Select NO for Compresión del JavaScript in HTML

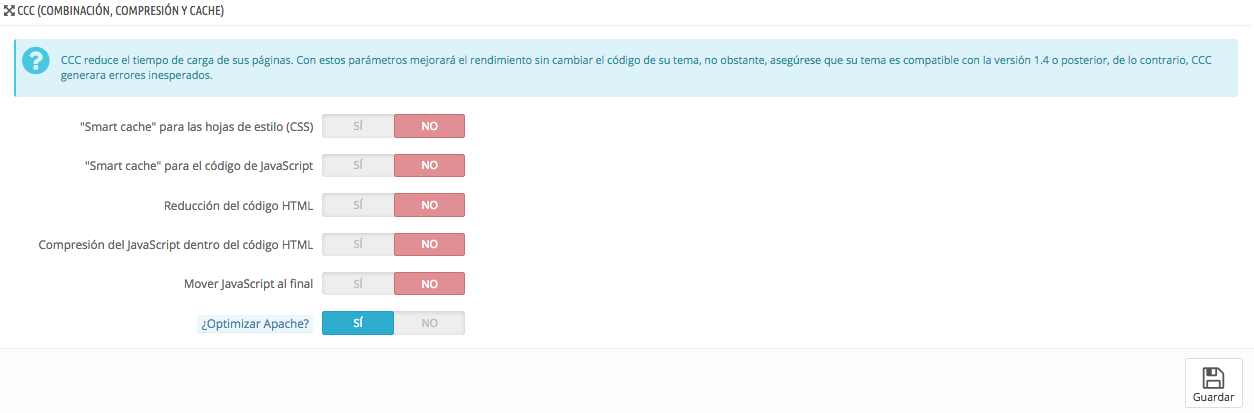(x=429, y=244)
